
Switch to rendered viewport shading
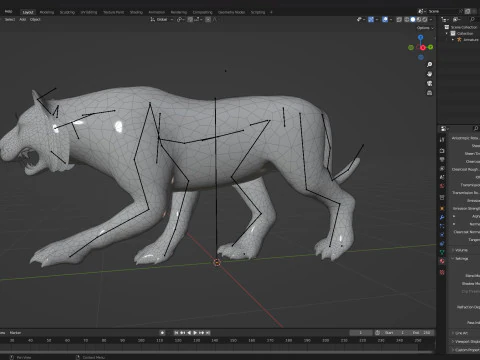click(425, 20)
